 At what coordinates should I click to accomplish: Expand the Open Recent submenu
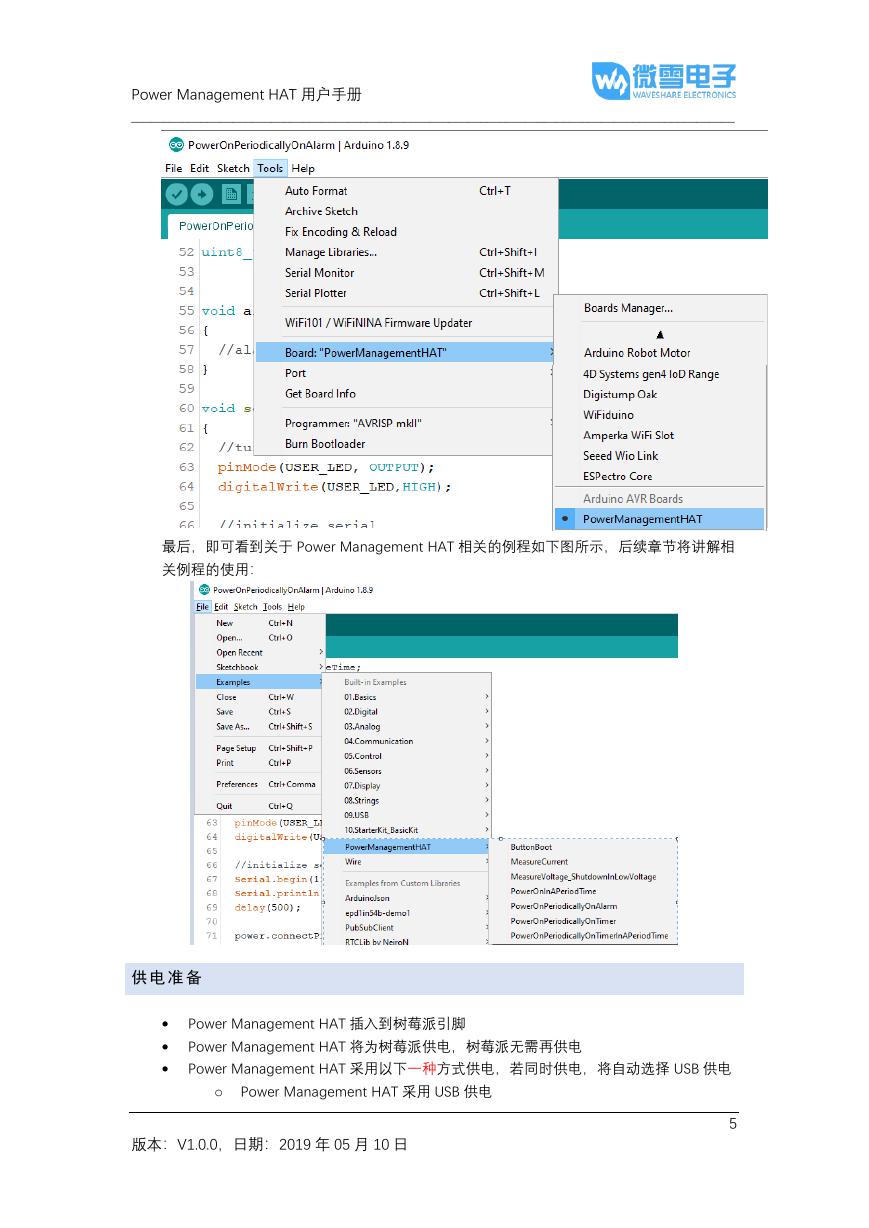point(259,652)
